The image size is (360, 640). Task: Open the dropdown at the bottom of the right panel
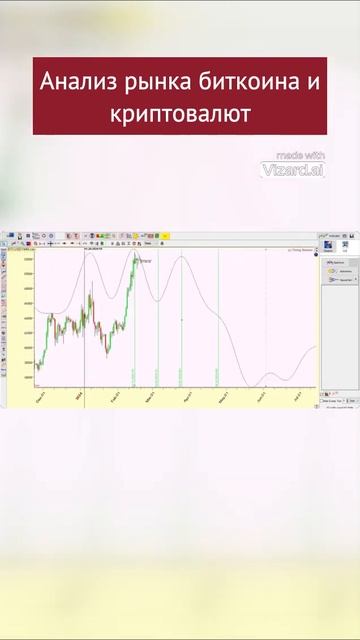333,401
